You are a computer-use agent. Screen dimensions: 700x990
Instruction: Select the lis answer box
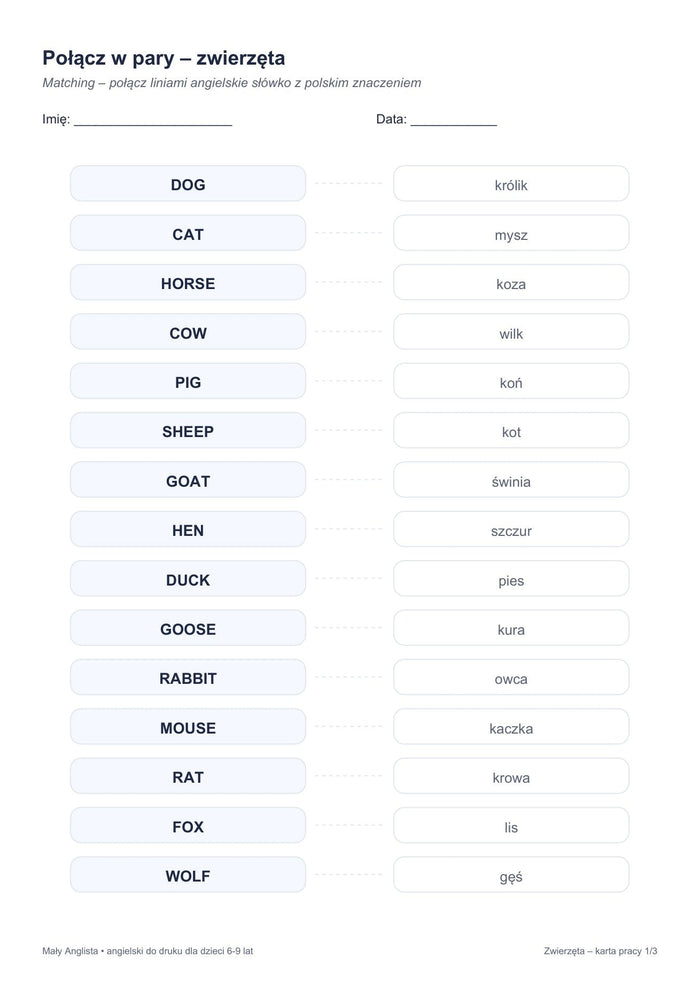[x=511, y=826]
